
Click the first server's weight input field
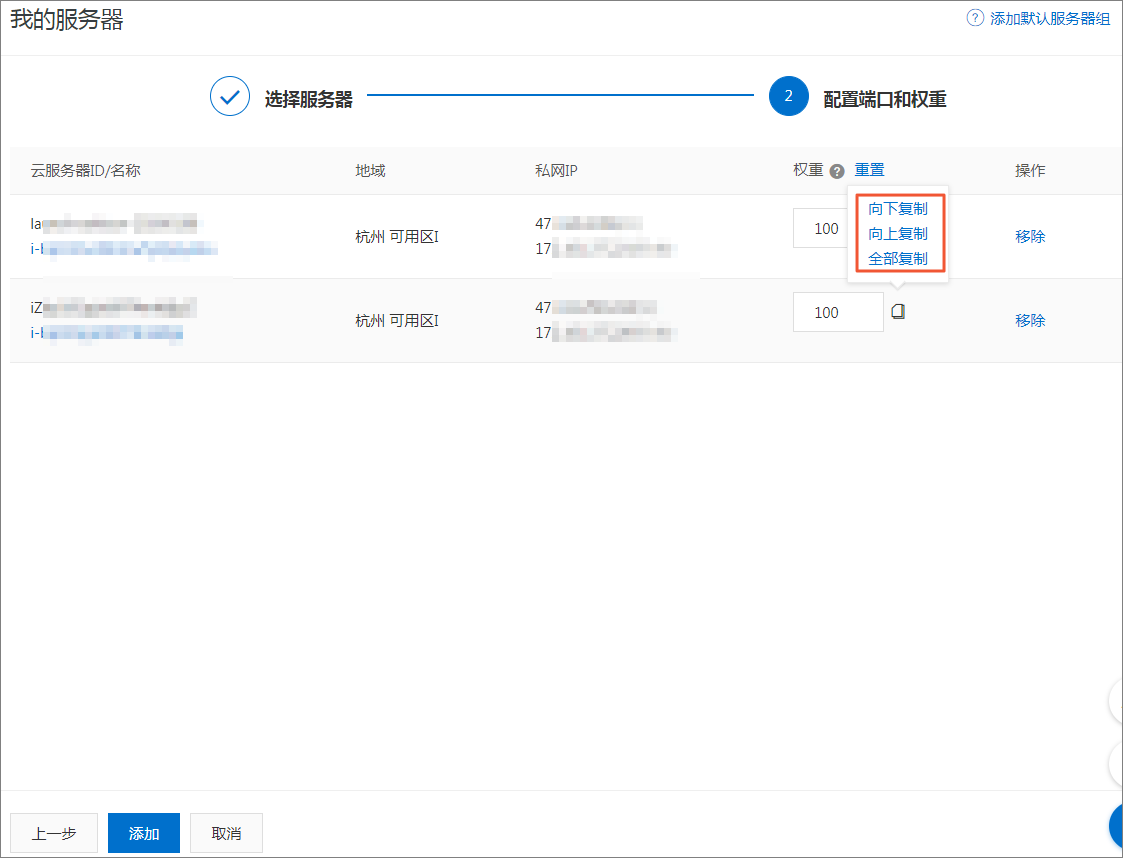click(821, 228)
